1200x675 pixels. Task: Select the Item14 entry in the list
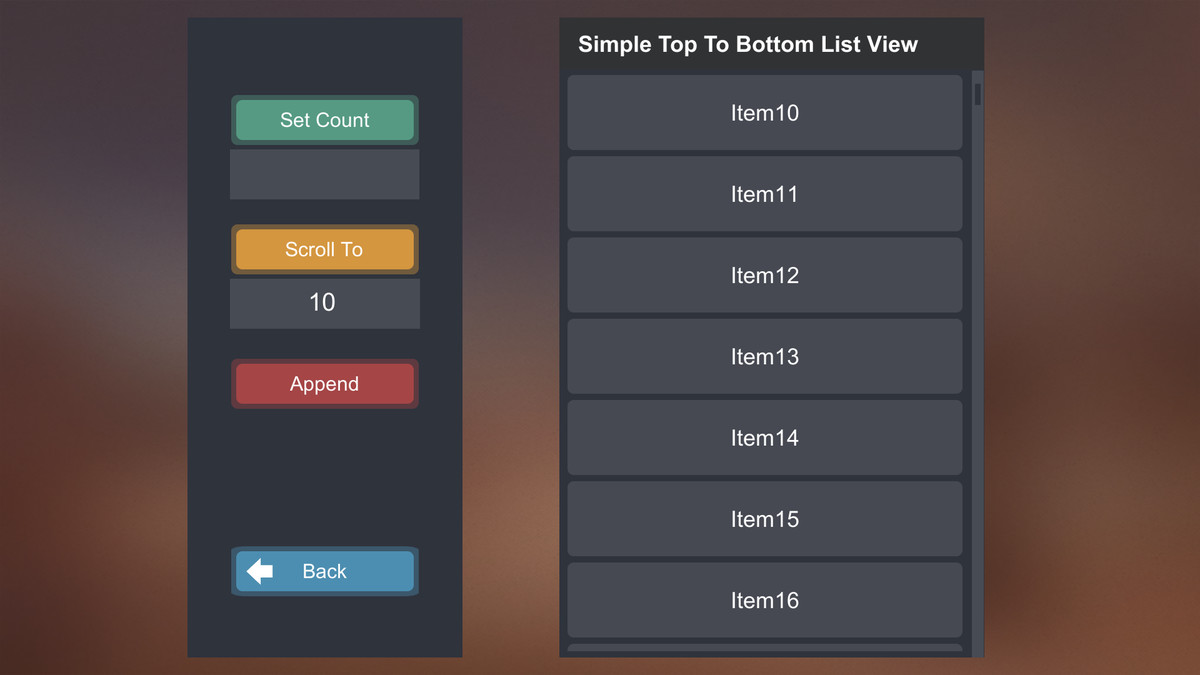click(x=764, y=438)
